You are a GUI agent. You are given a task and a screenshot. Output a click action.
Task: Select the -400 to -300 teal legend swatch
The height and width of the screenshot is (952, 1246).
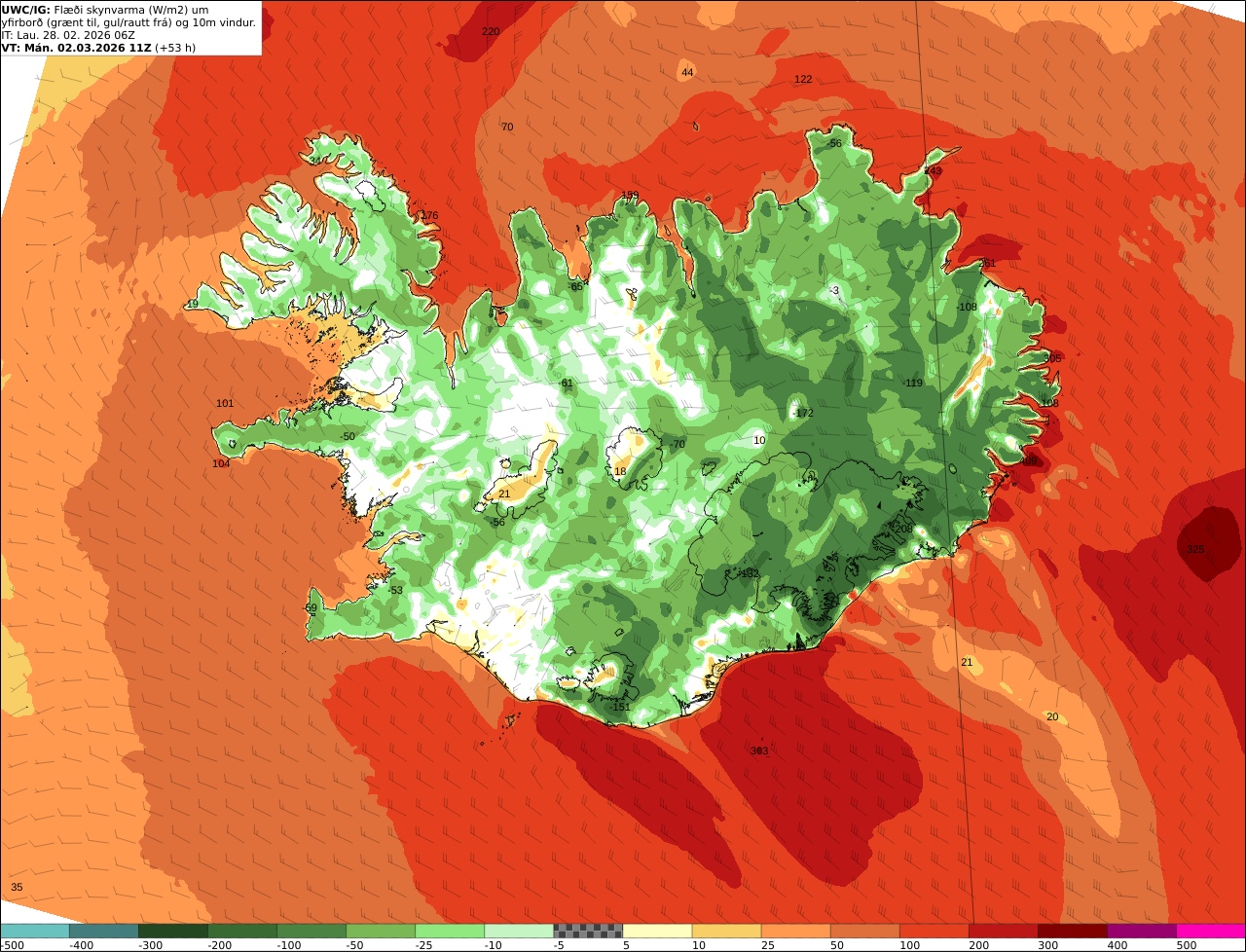pyautogui.click(x=104, y=932)
